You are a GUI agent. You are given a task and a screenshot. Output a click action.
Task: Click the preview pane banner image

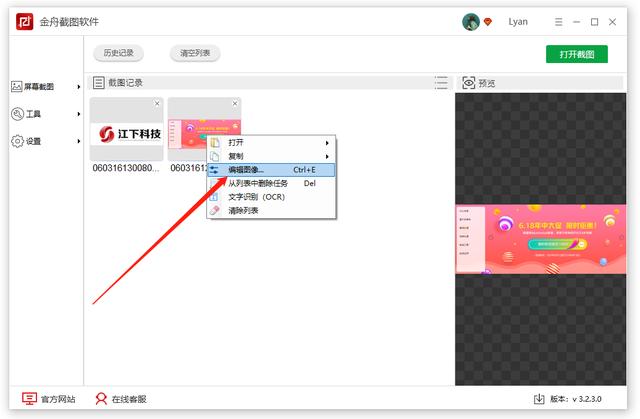point(541,239)
